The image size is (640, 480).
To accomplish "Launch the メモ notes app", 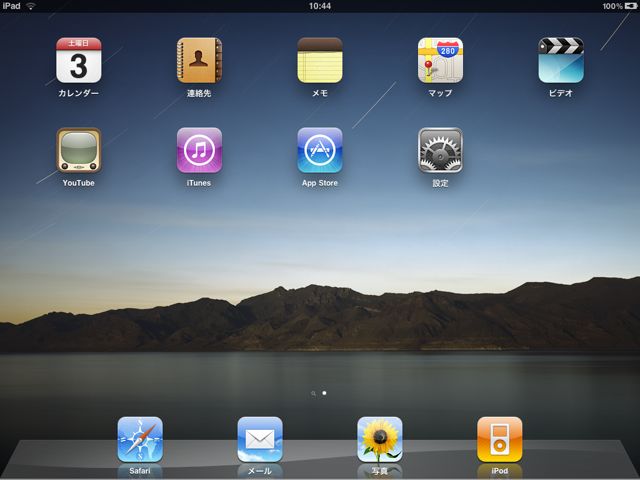I will pos(320,60).
